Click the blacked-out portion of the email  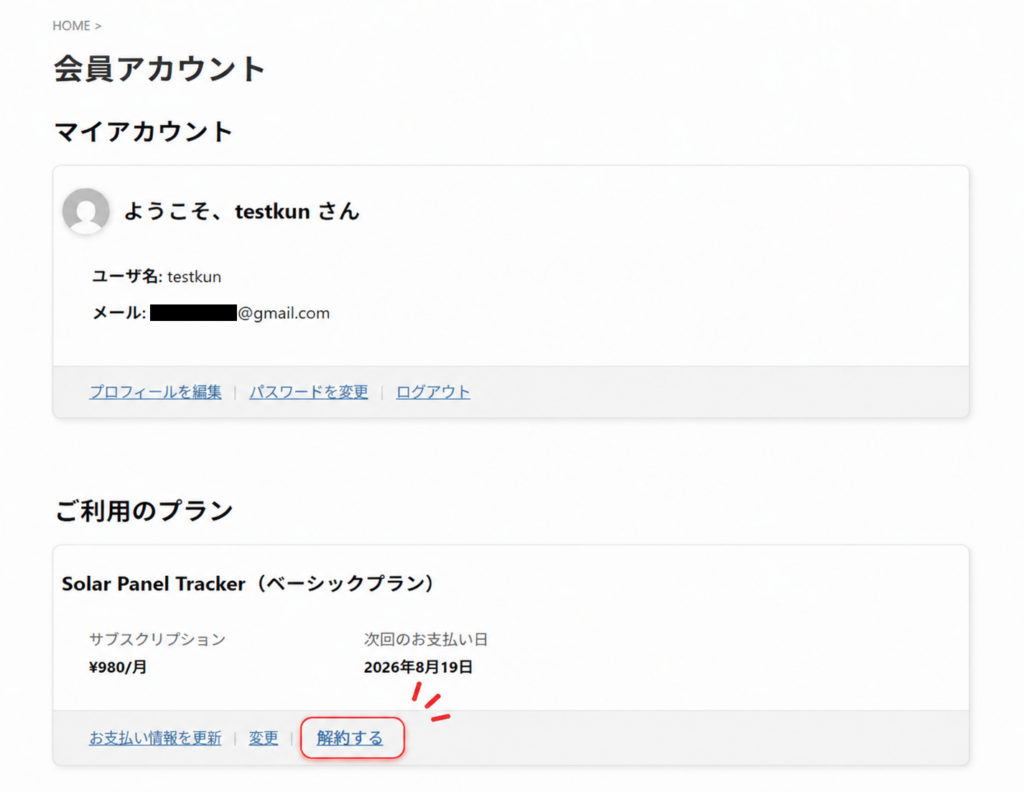click(193, 313)
